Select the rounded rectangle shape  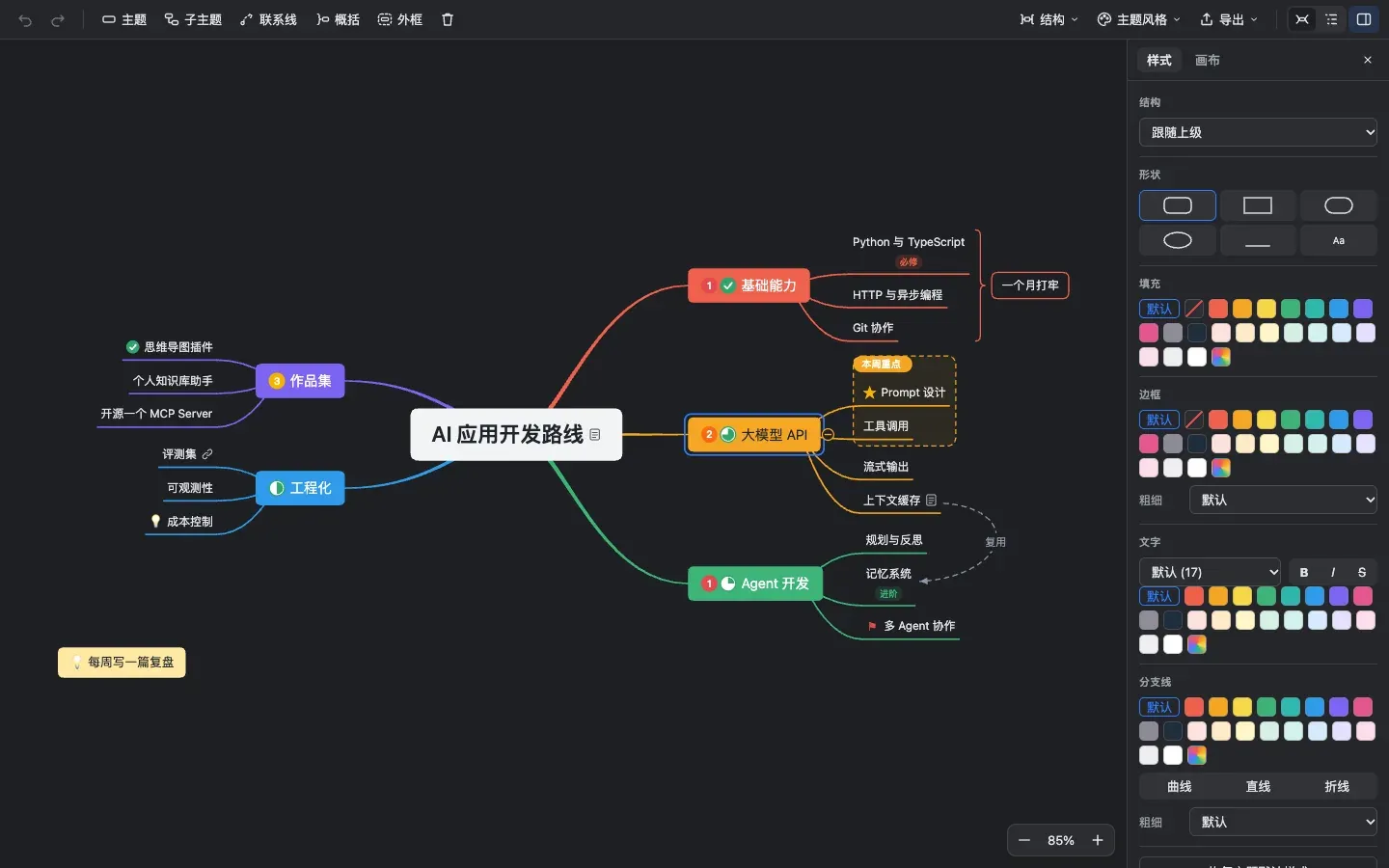tap(1178, 205)
